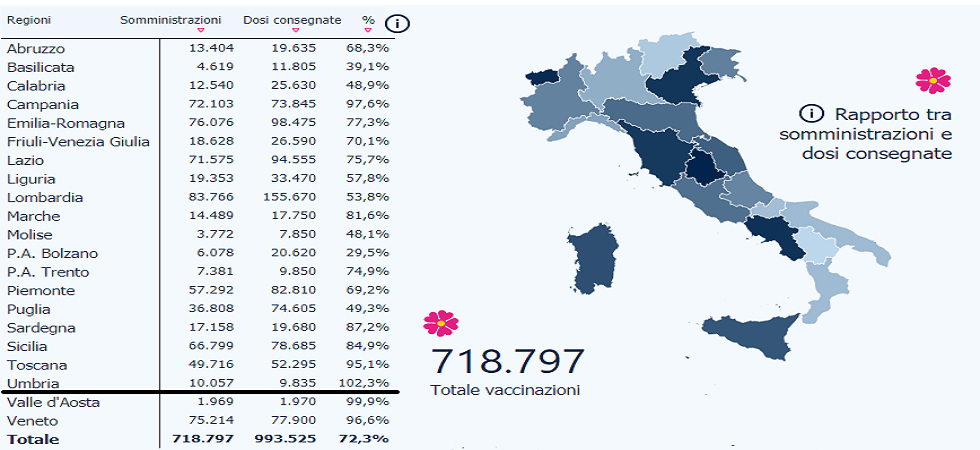Click the pink flower icon above the map legend
Image resolution: width=980 pixels, height=450 pixels.
[932, 81]
